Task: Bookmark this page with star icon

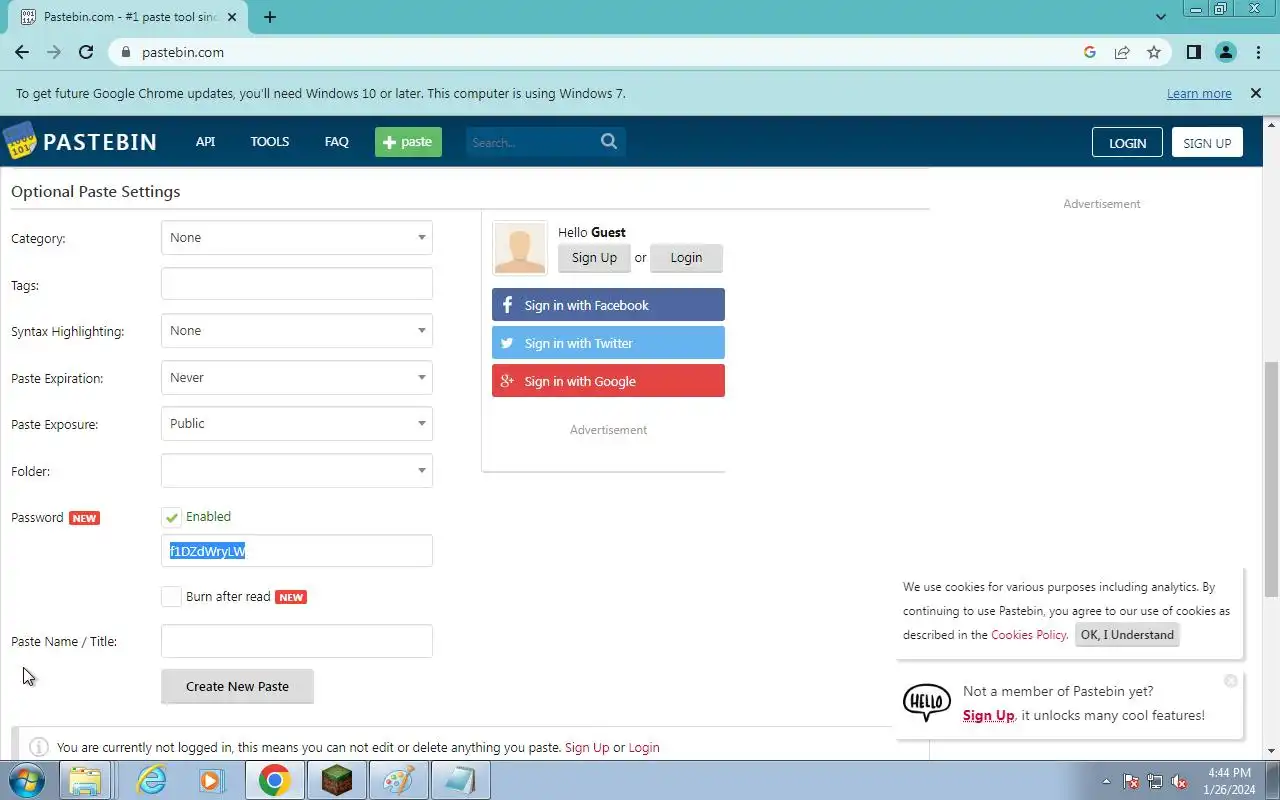Action: pos(1154,52)
